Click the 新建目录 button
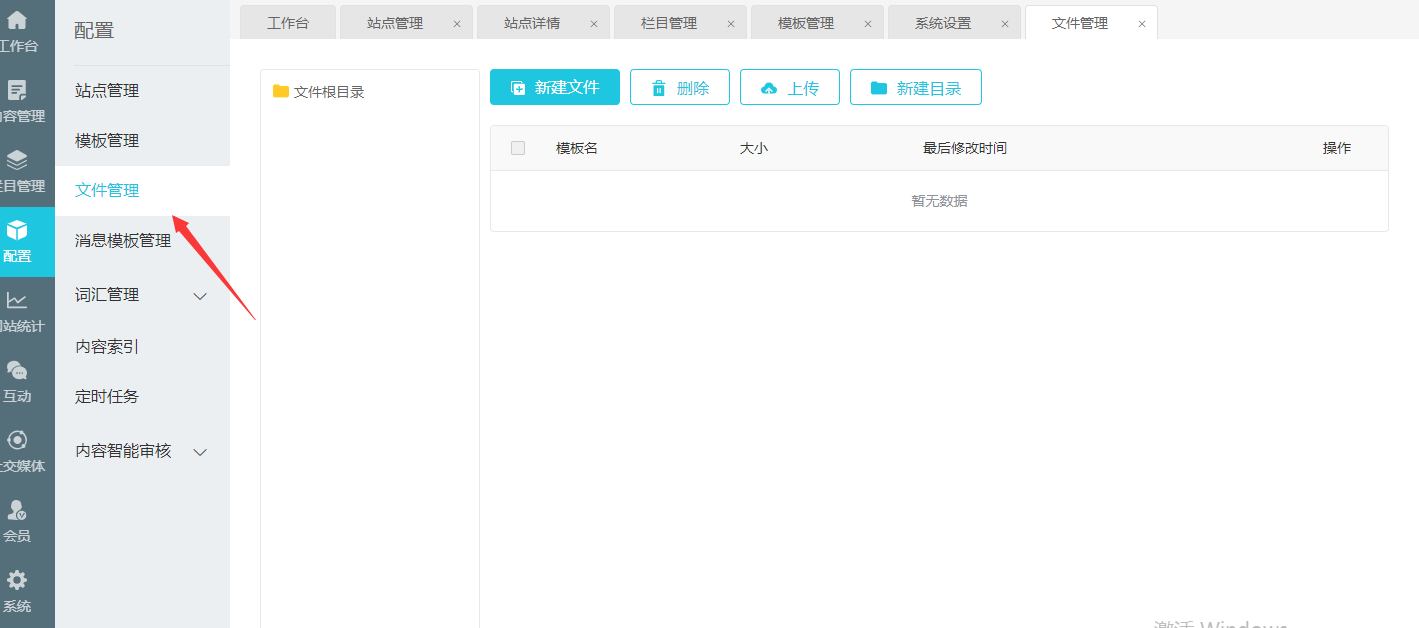This screenshot has height=628, width=1419. tap(915, 87)
